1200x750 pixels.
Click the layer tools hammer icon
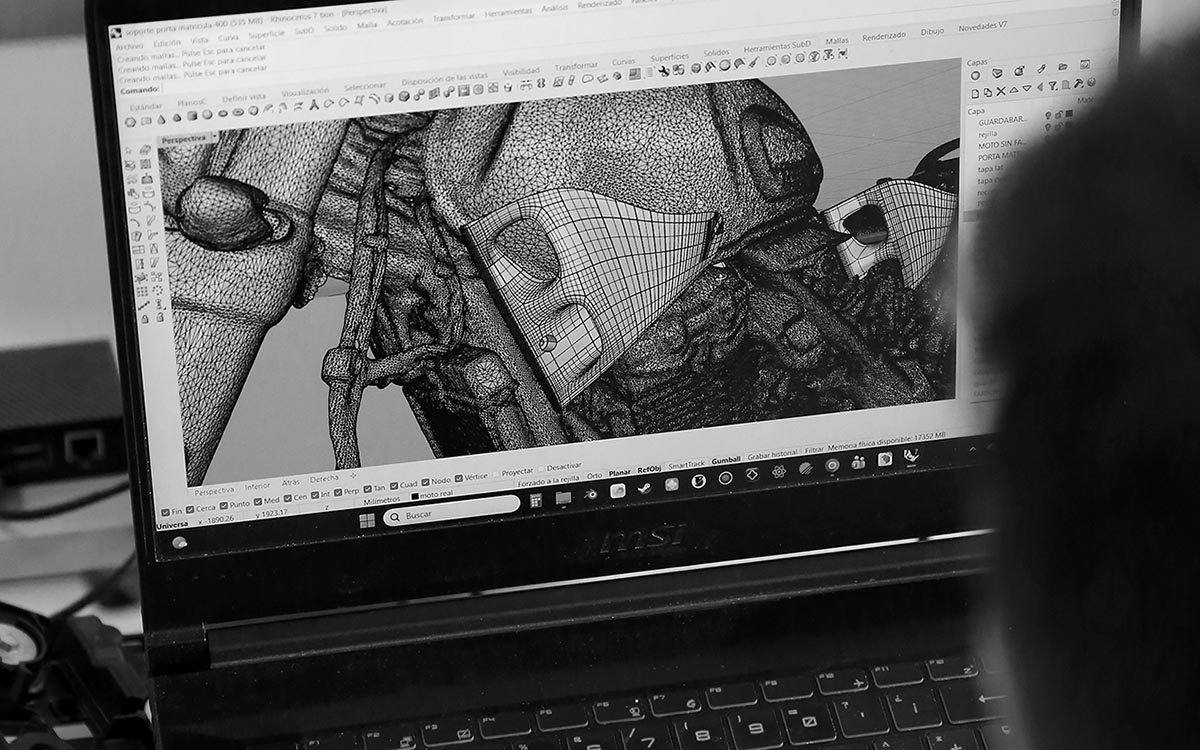pos(1078,84)
